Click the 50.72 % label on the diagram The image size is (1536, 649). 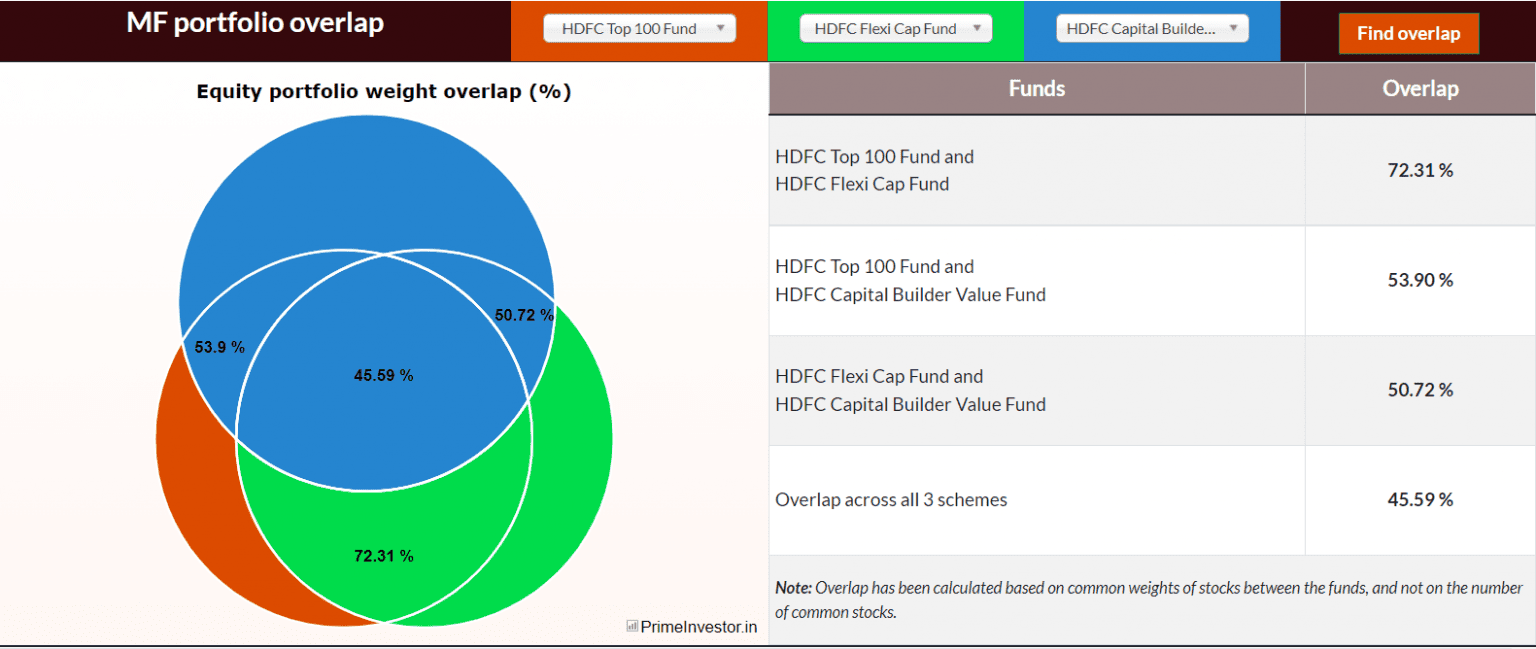click(523, 314)
